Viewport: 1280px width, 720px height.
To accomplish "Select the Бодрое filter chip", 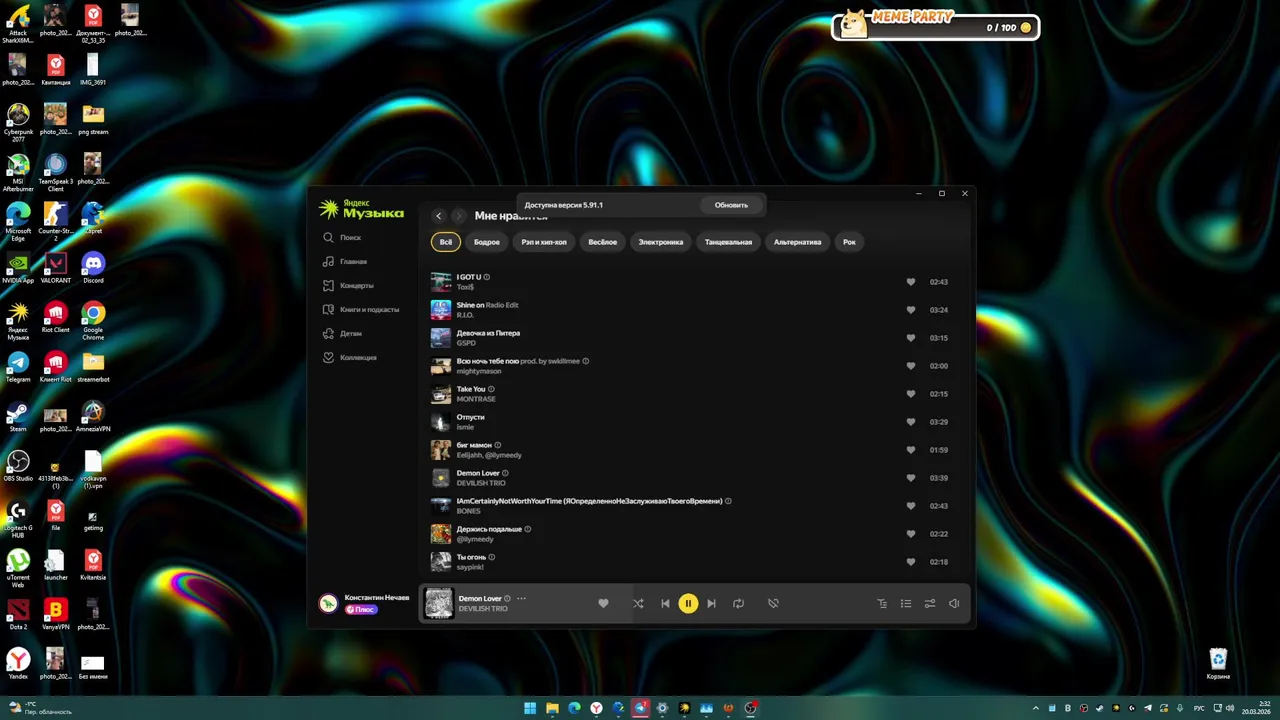I will [x=487, y=242].
